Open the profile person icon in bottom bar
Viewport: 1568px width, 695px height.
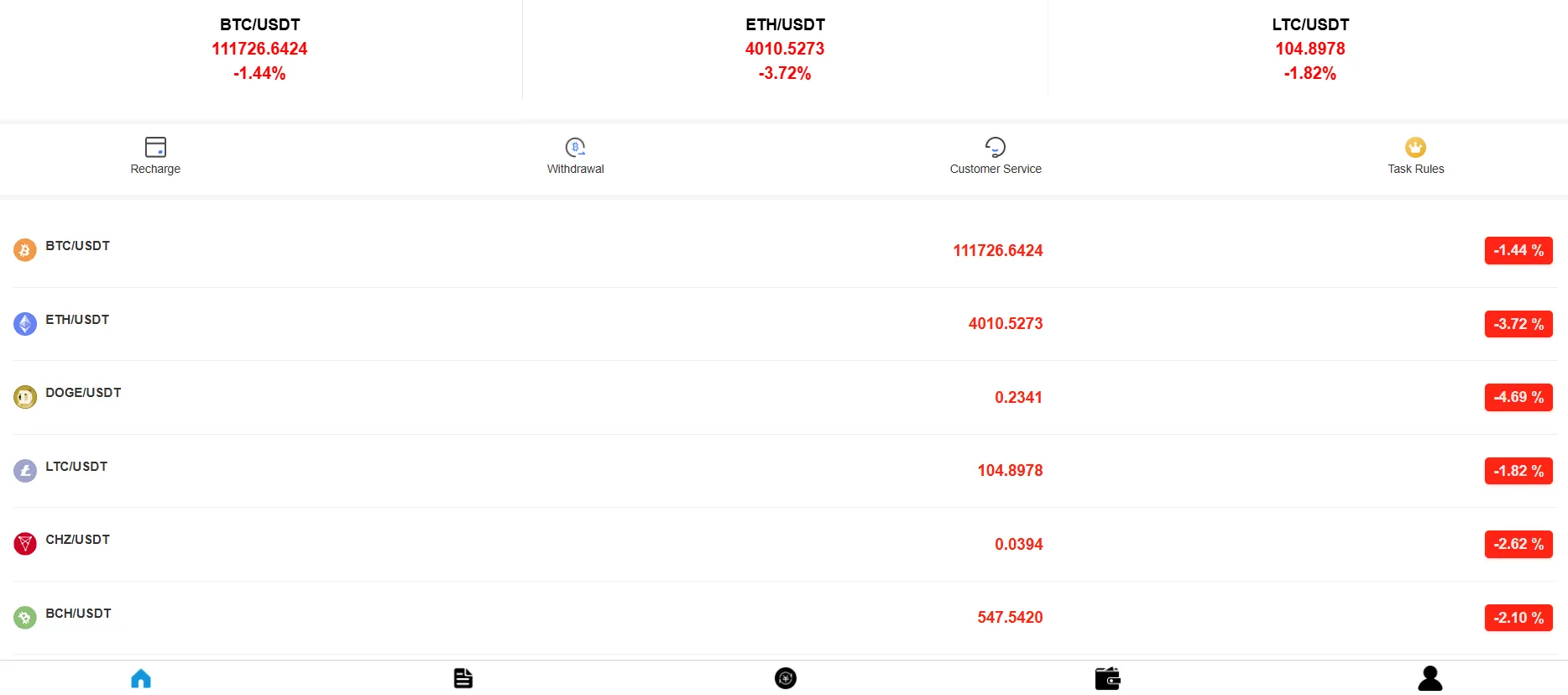coord(1429,678)
